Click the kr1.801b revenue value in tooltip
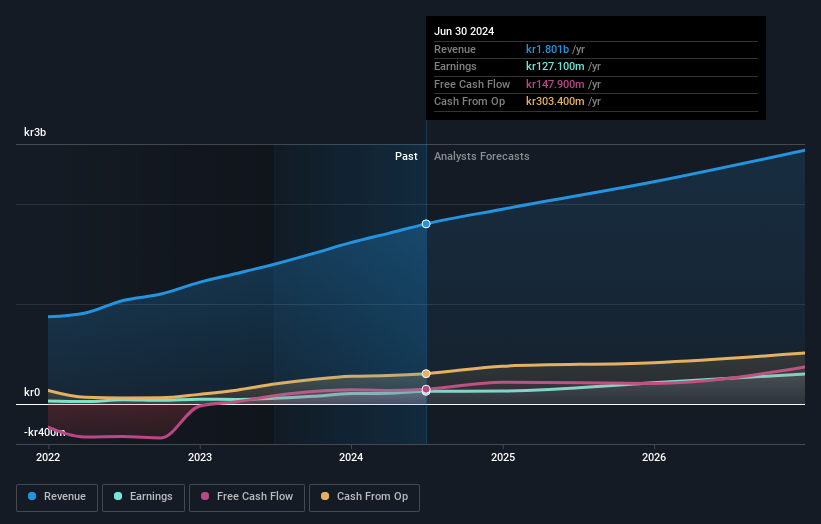This screenshot has width=821, height=524. (x=547, y=49)
